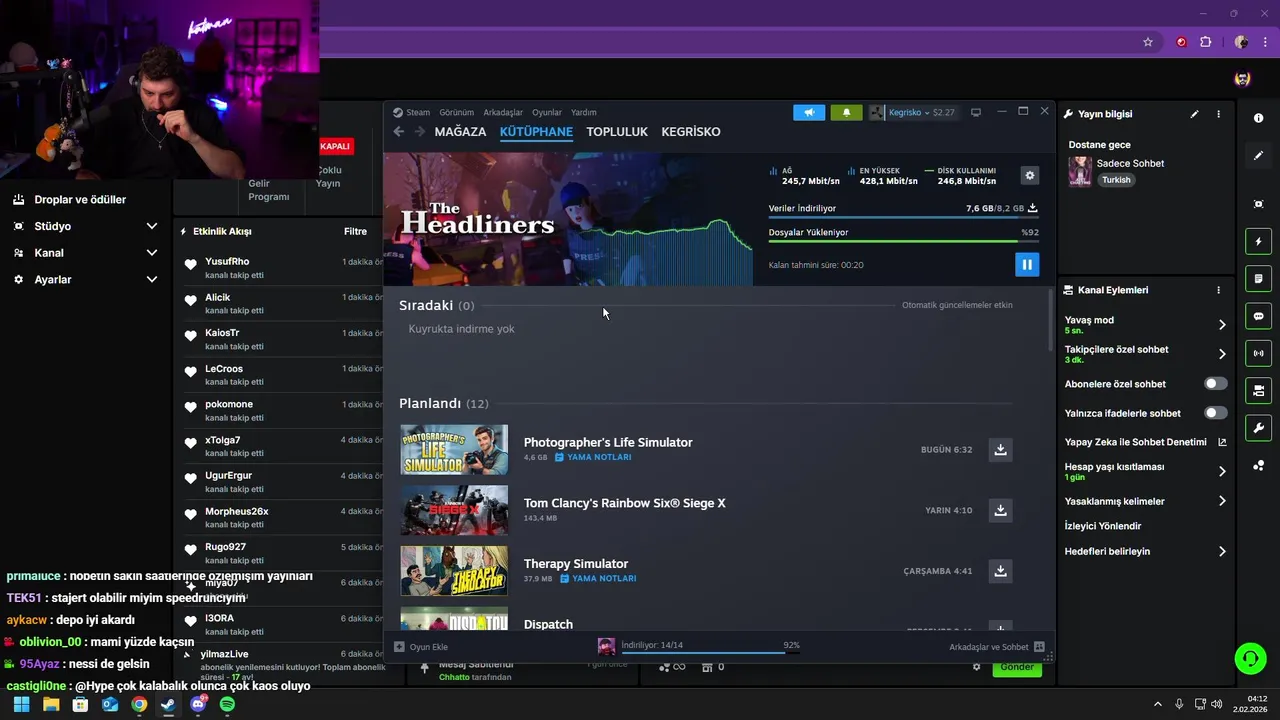Click Rainbow Six Siege X thumbnail

point(454,510)
